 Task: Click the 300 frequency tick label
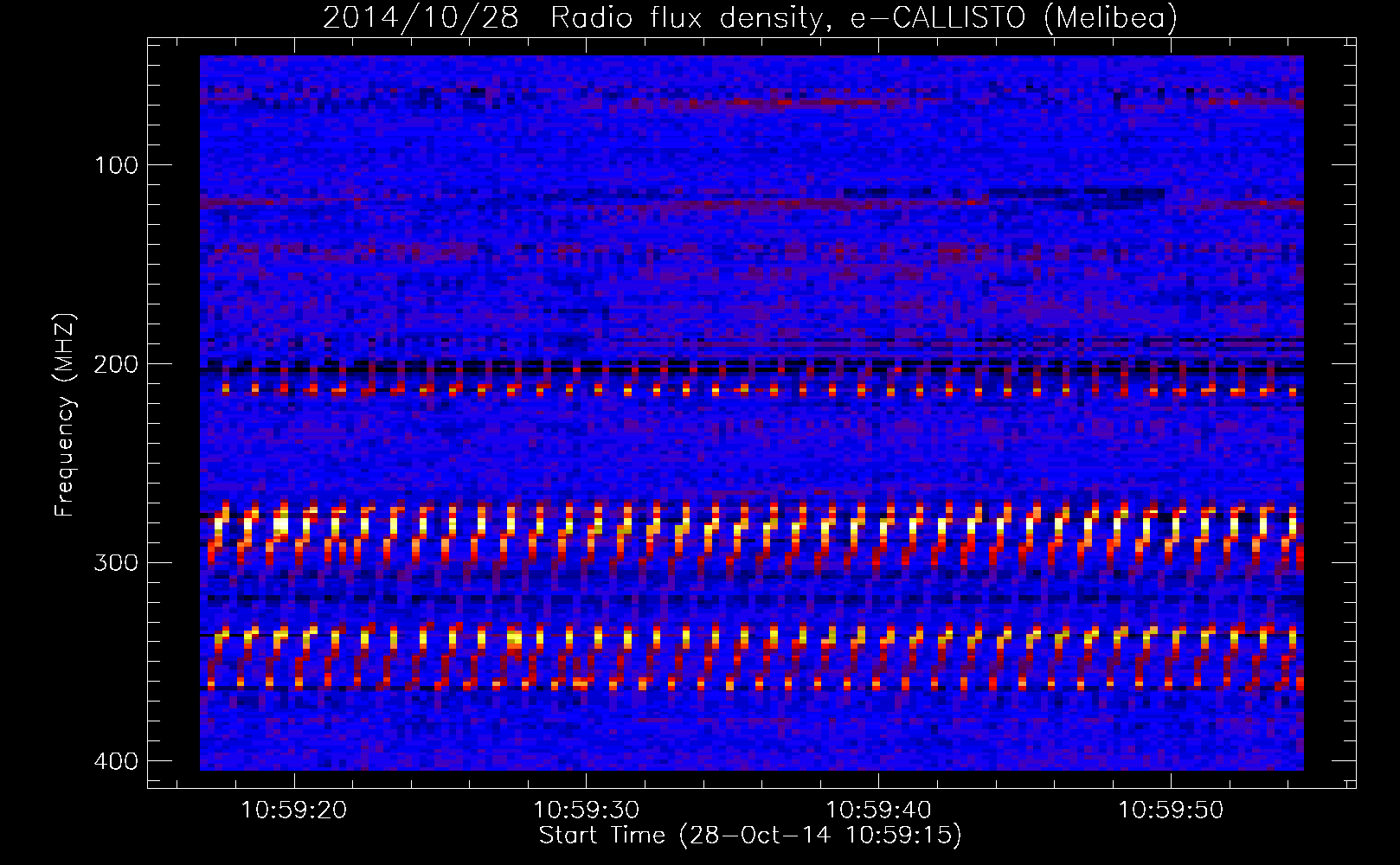pos(116,563)
